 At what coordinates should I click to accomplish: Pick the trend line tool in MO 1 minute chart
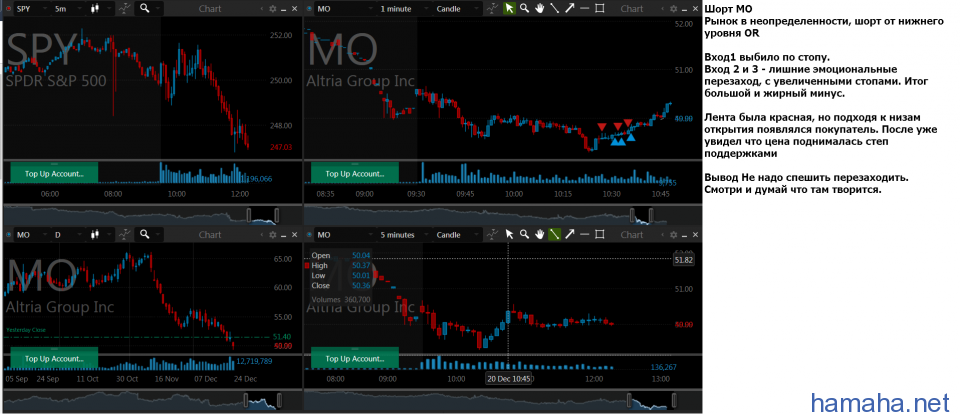tap(555, 9)
